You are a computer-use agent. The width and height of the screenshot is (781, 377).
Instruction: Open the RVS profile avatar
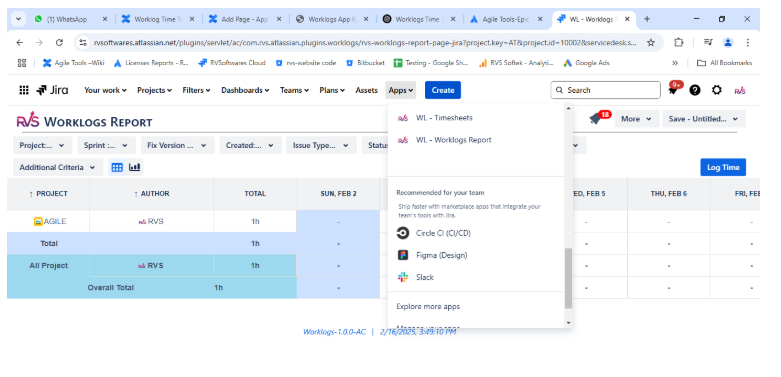pos(740,90)
